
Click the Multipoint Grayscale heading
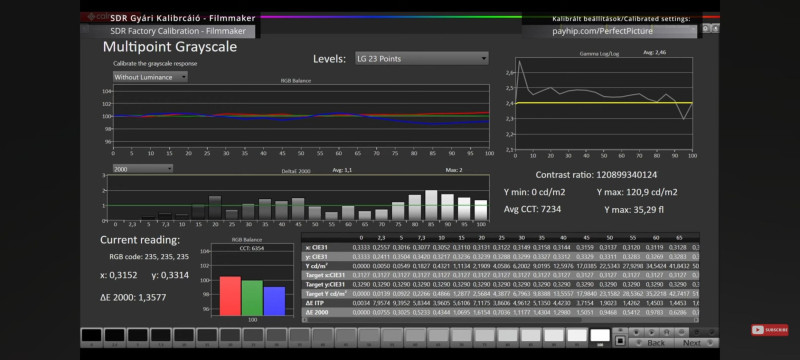[170, 47]
